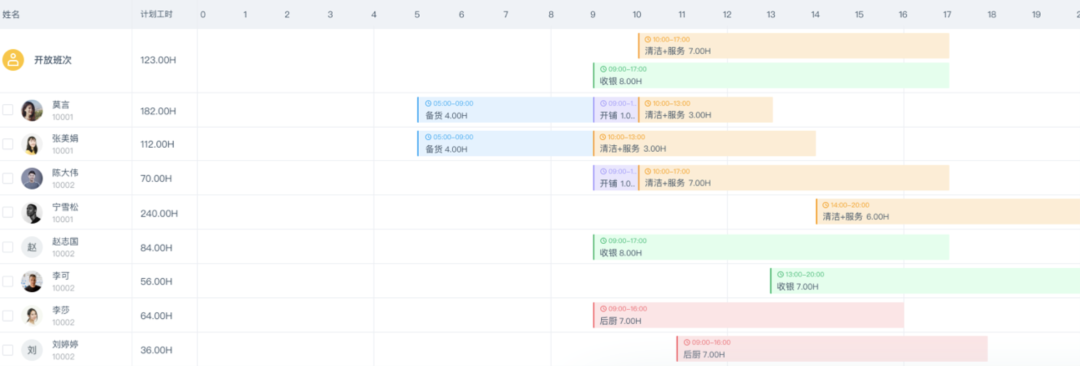This screenshot has width=1080, height=366.
Task: Open 陈大伟's 10:00-17:00 清洁+服务 7.00H shift
Action: 793,178
